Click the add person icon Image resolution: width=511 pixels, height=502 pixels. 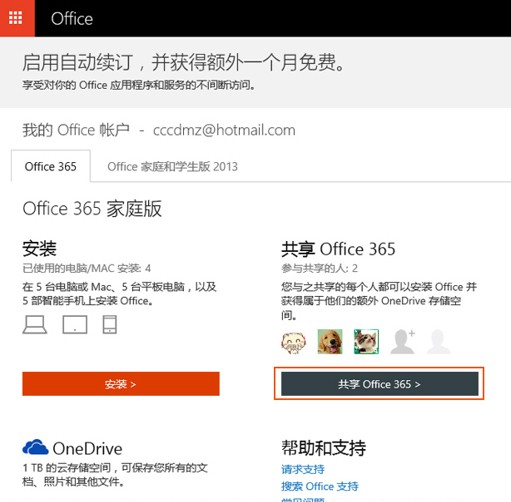coord(403,342)
